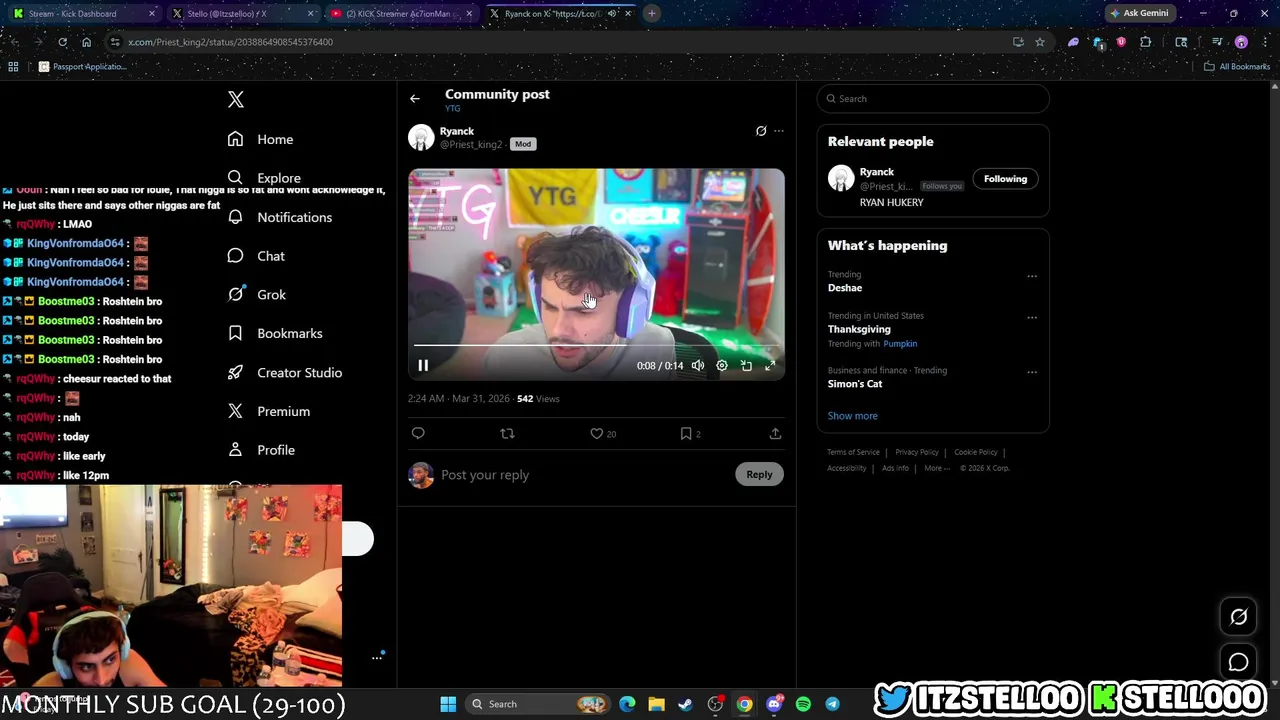The width and height of the screenshot is (1280, 720).
Task: Open the Passport Application bookmark
Action: click(x=83, y=67)
